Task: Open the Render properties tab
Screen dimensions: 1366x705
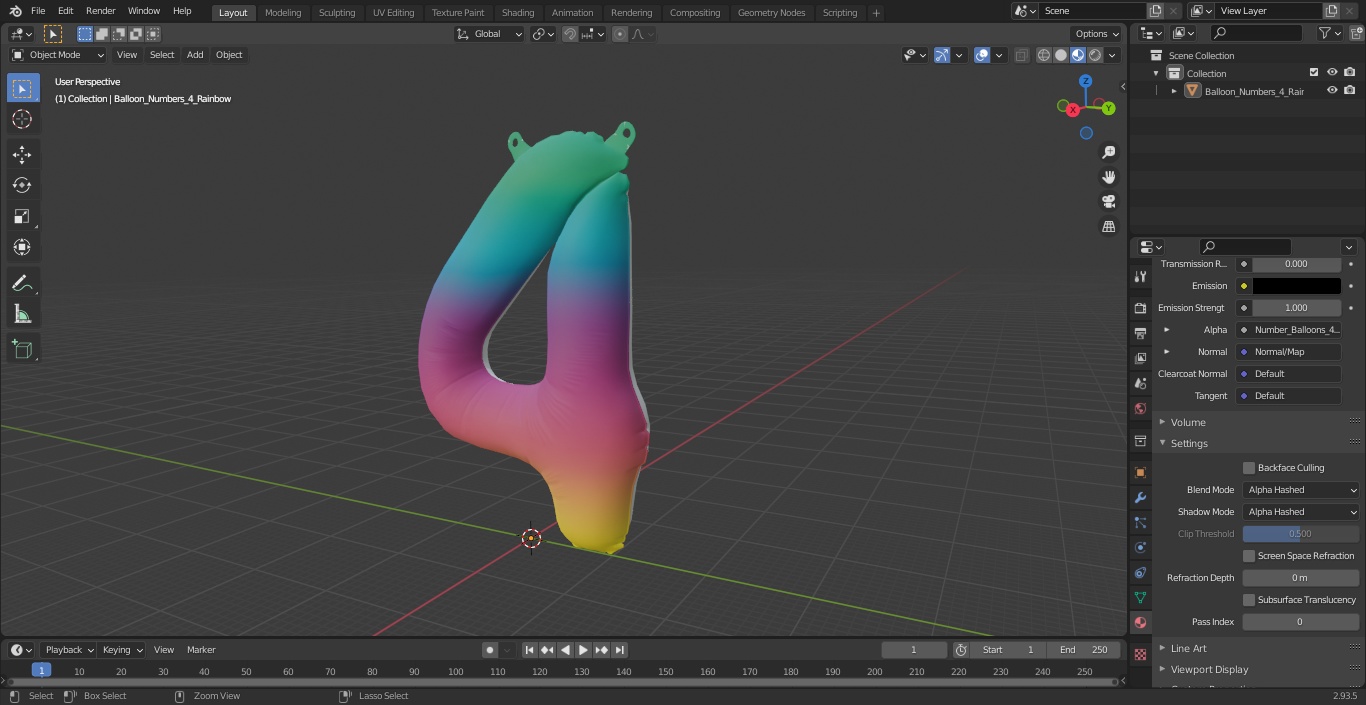Action: point(1140,308)
